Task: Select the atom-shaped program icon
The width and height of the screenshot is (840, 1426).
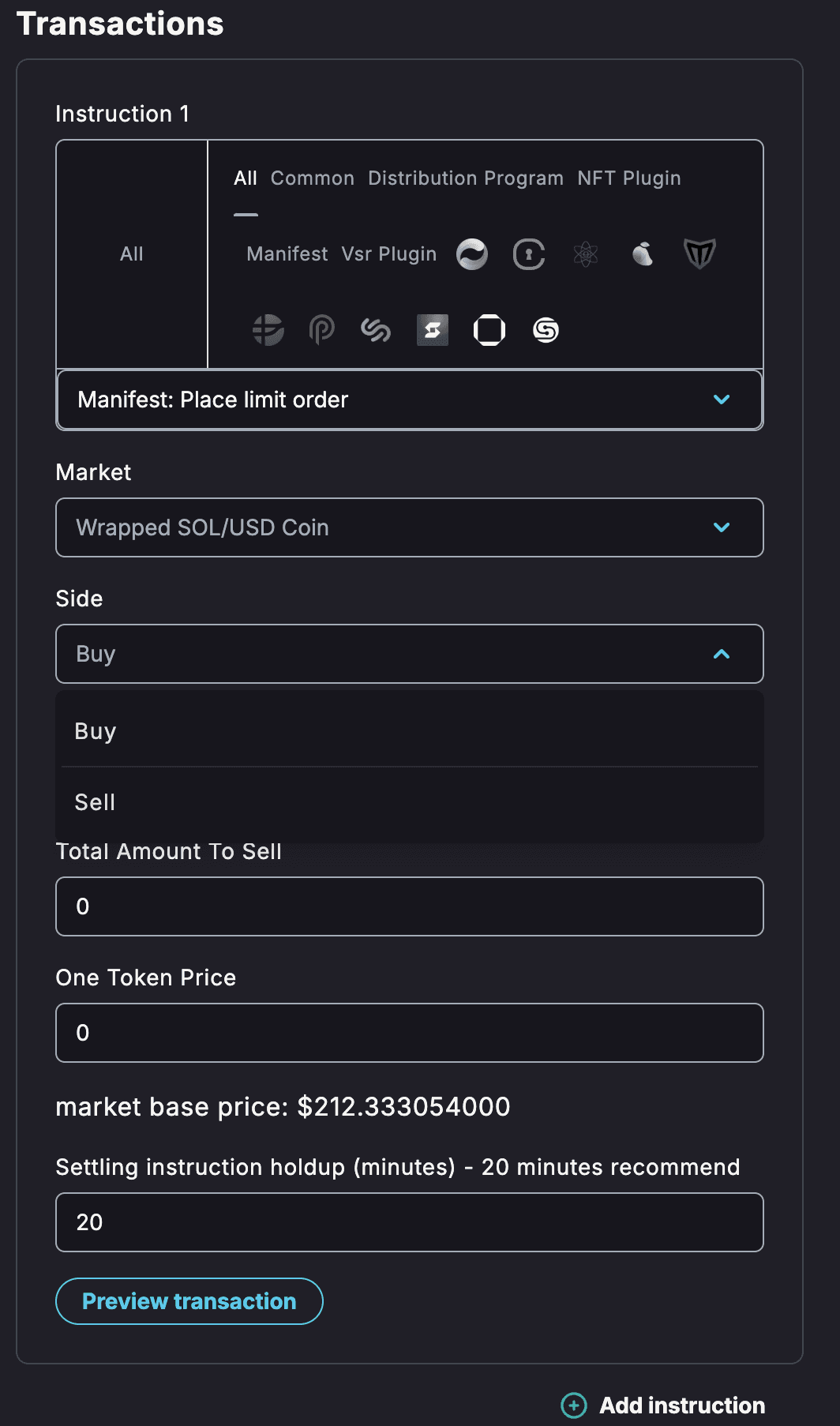Action: 586,254
